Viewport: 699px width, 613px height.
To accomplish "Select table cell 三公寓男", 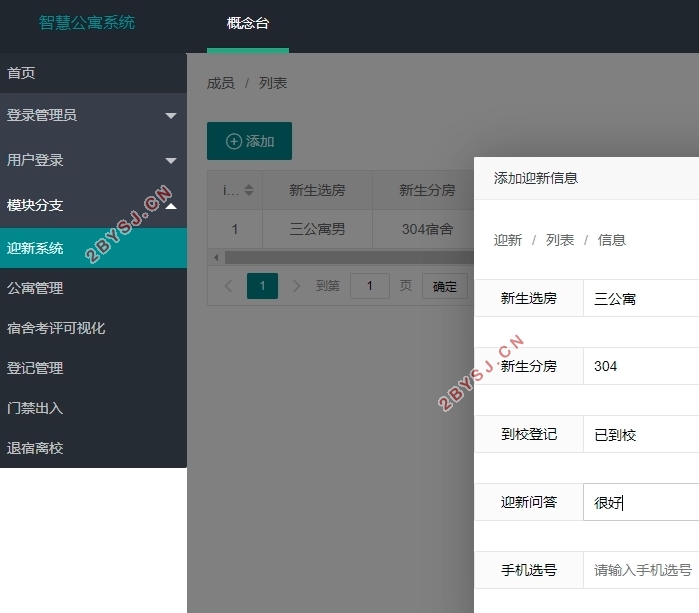I will pos(317,229).
